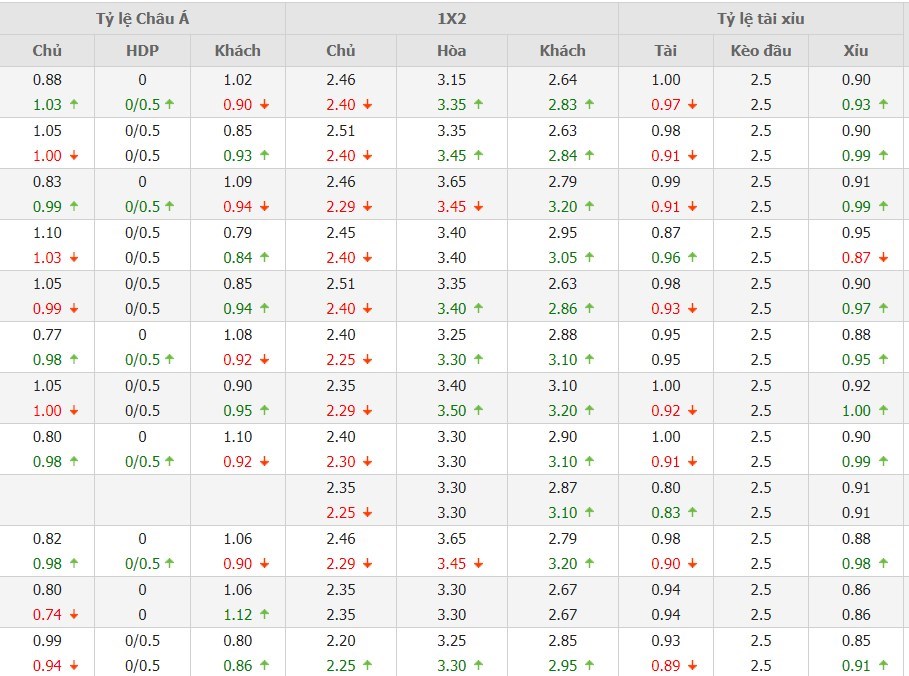Select the 3.15 draw odds value
Screen dimensions: 909x676
pos(451,80)
